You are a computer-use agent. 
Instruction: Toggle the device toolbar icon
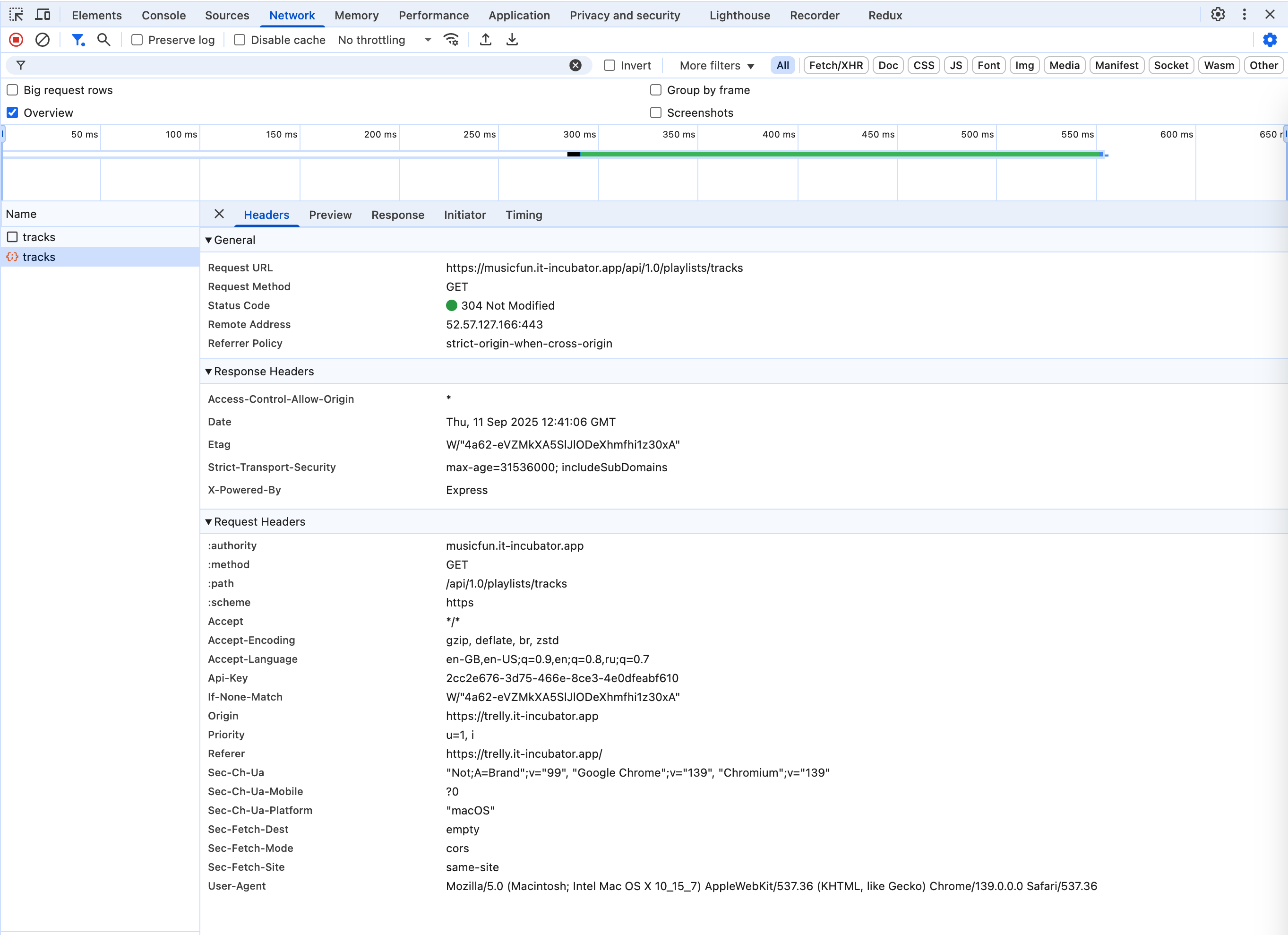pos(43,15)
